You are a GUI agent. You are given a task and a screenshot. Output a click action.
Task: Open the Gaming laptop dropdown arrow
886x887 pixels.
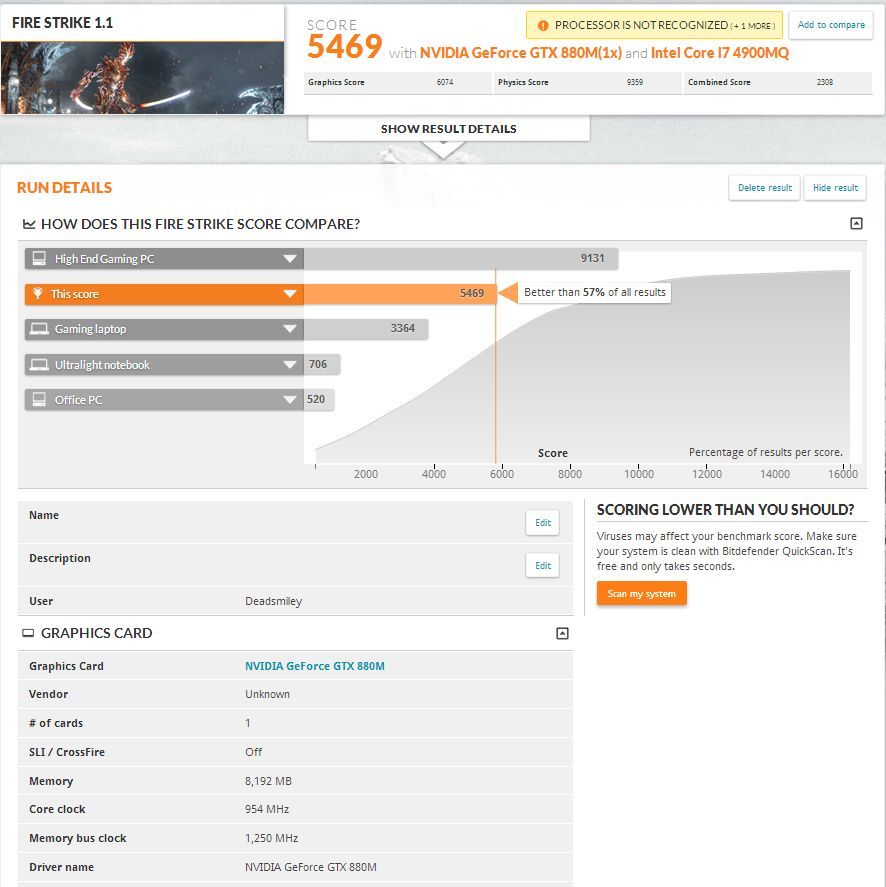click(290, 329)
